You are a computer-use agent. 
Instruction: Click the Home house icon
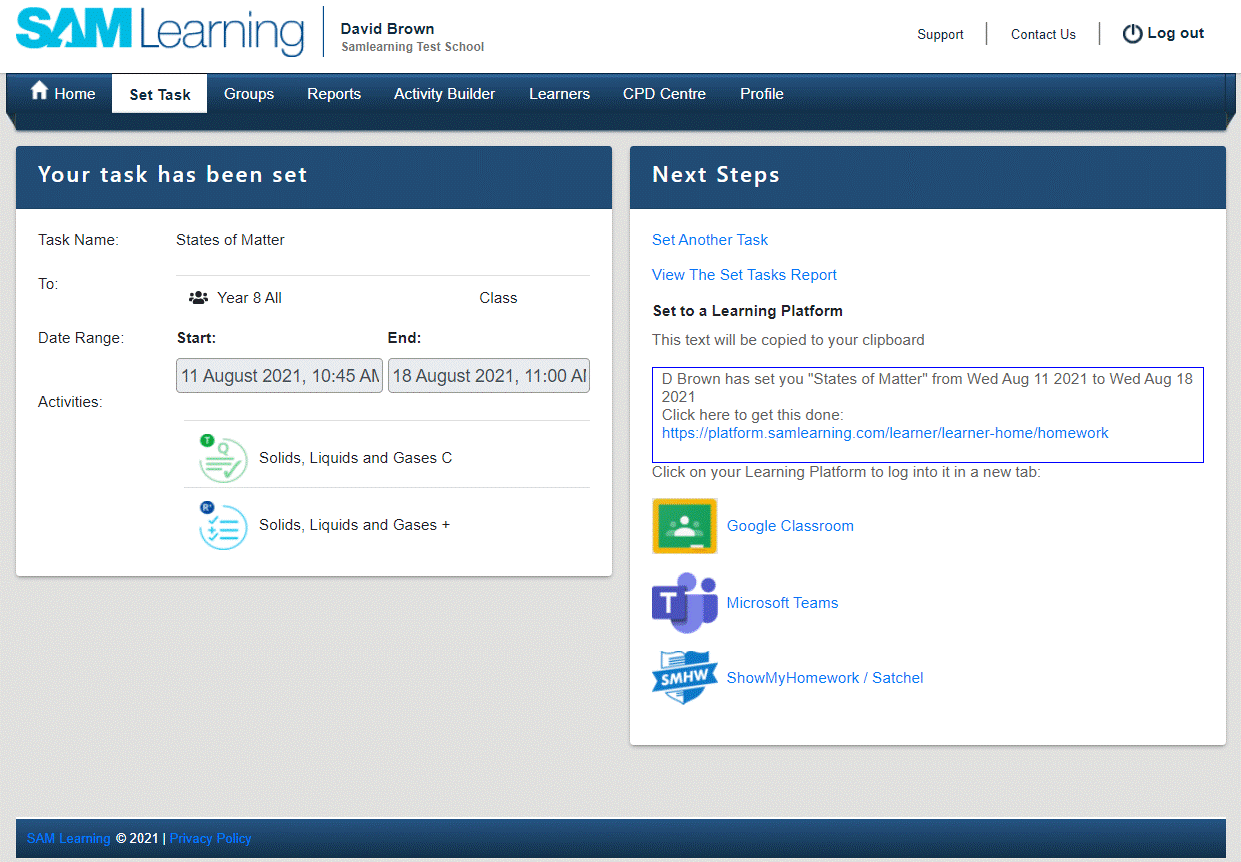pos(40,92)
